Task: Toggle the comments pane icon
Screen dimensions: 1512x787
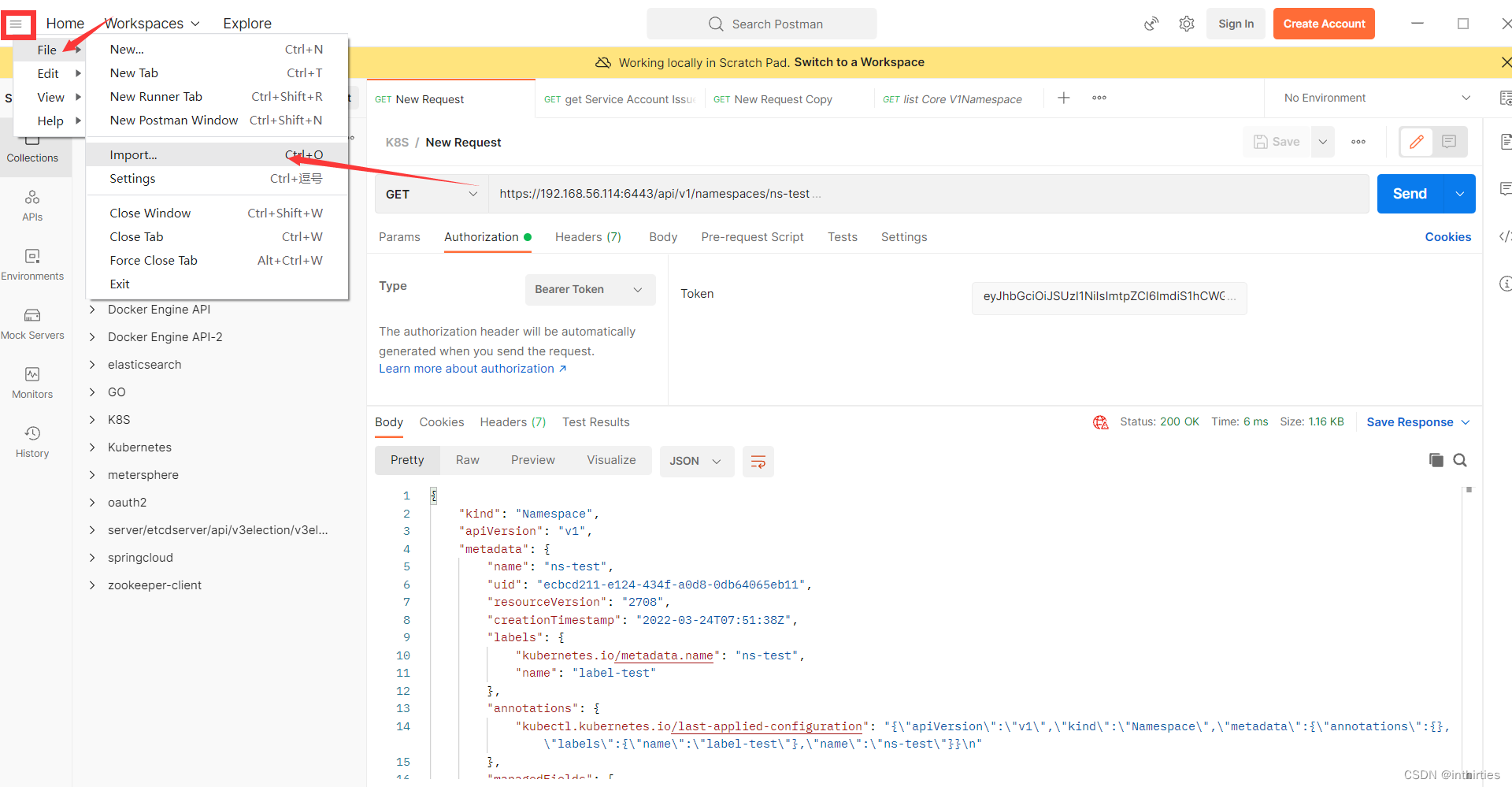Action: click(1450, 142)
